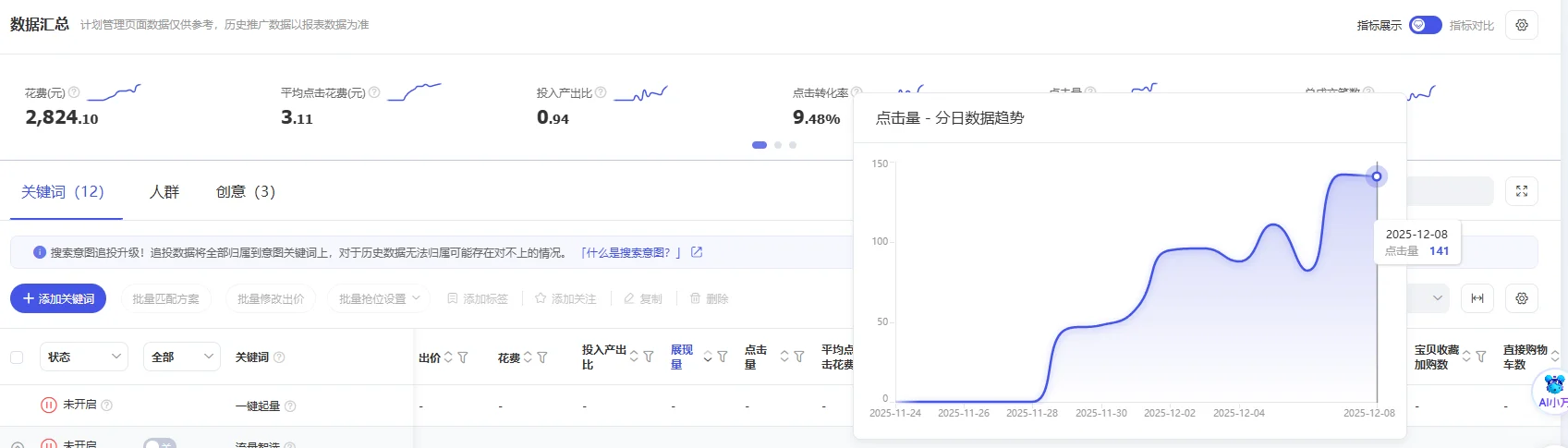The width and height of the screenshot is (1568, 448).
Task: Filter the 宝贝收藏加购数 column
Action: (x=1481, y=357)
